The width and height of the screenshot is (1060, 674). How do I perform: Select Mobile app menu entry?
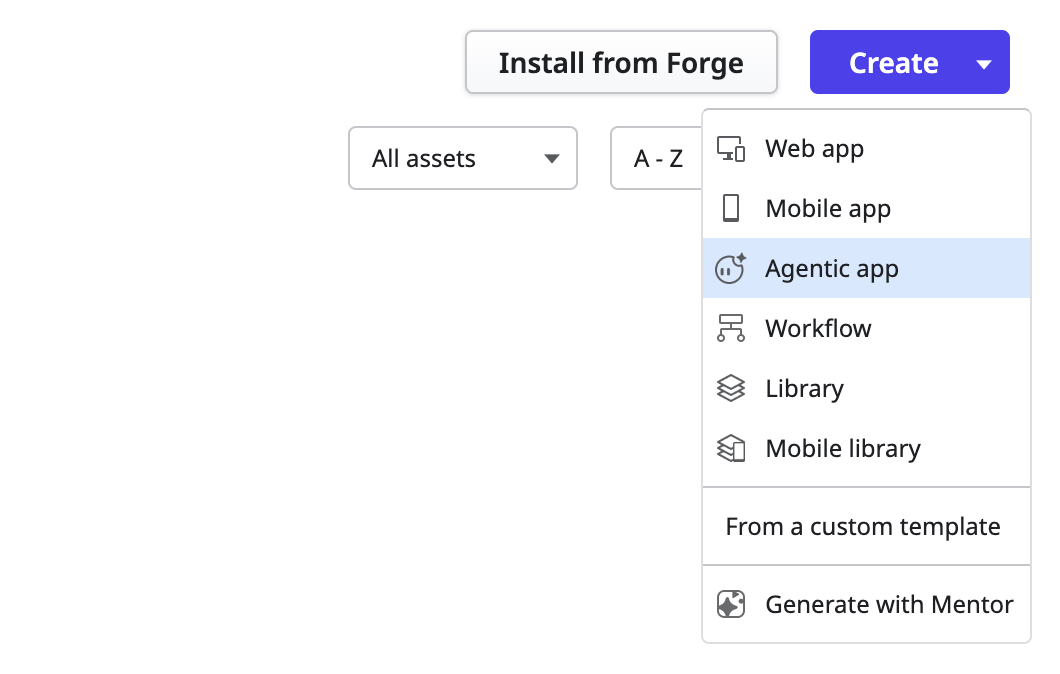click(867, 208)
